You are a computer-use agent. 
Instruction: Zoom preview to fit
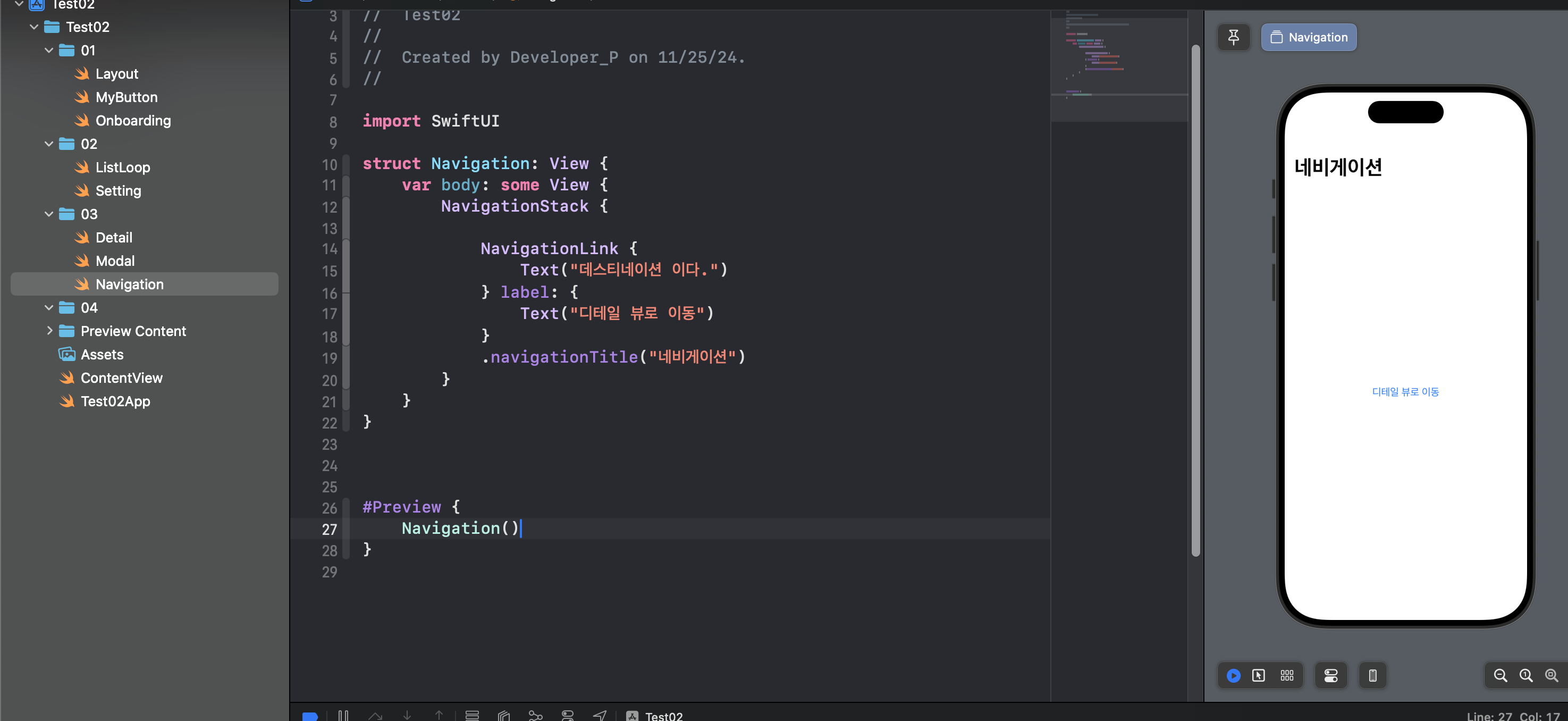click(x=1551, y=675)
